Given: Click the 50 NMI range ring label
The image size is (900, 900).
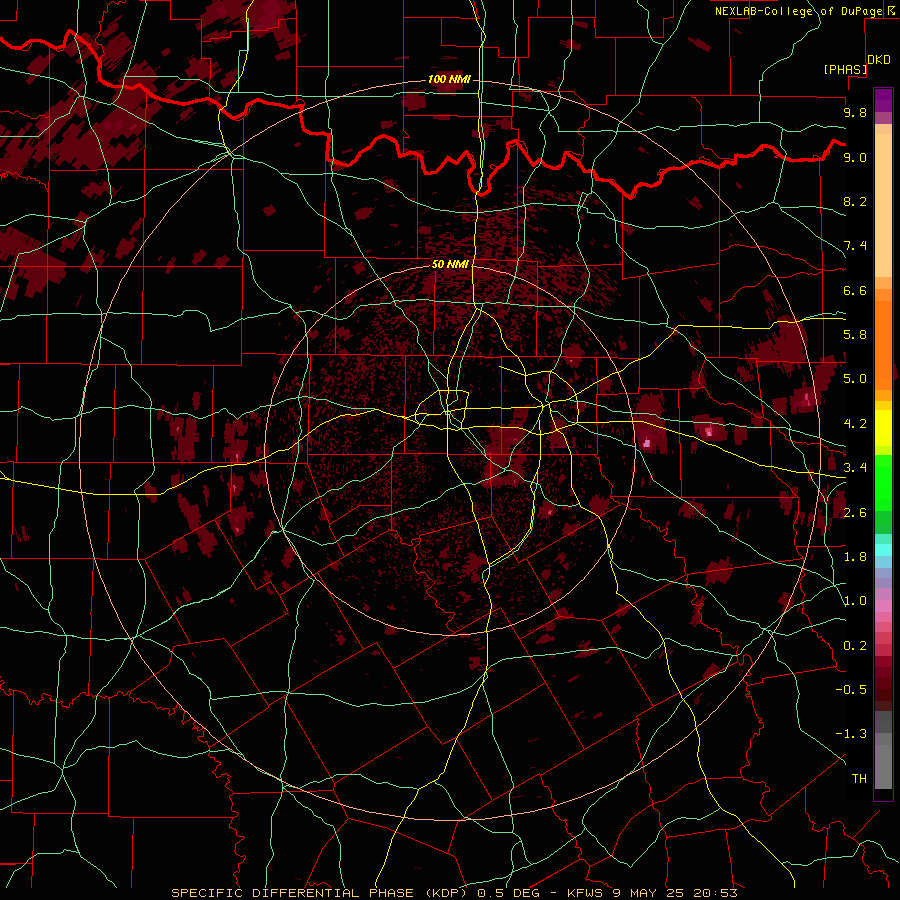Looking at the screenshot, I should (x=450, y=264).
